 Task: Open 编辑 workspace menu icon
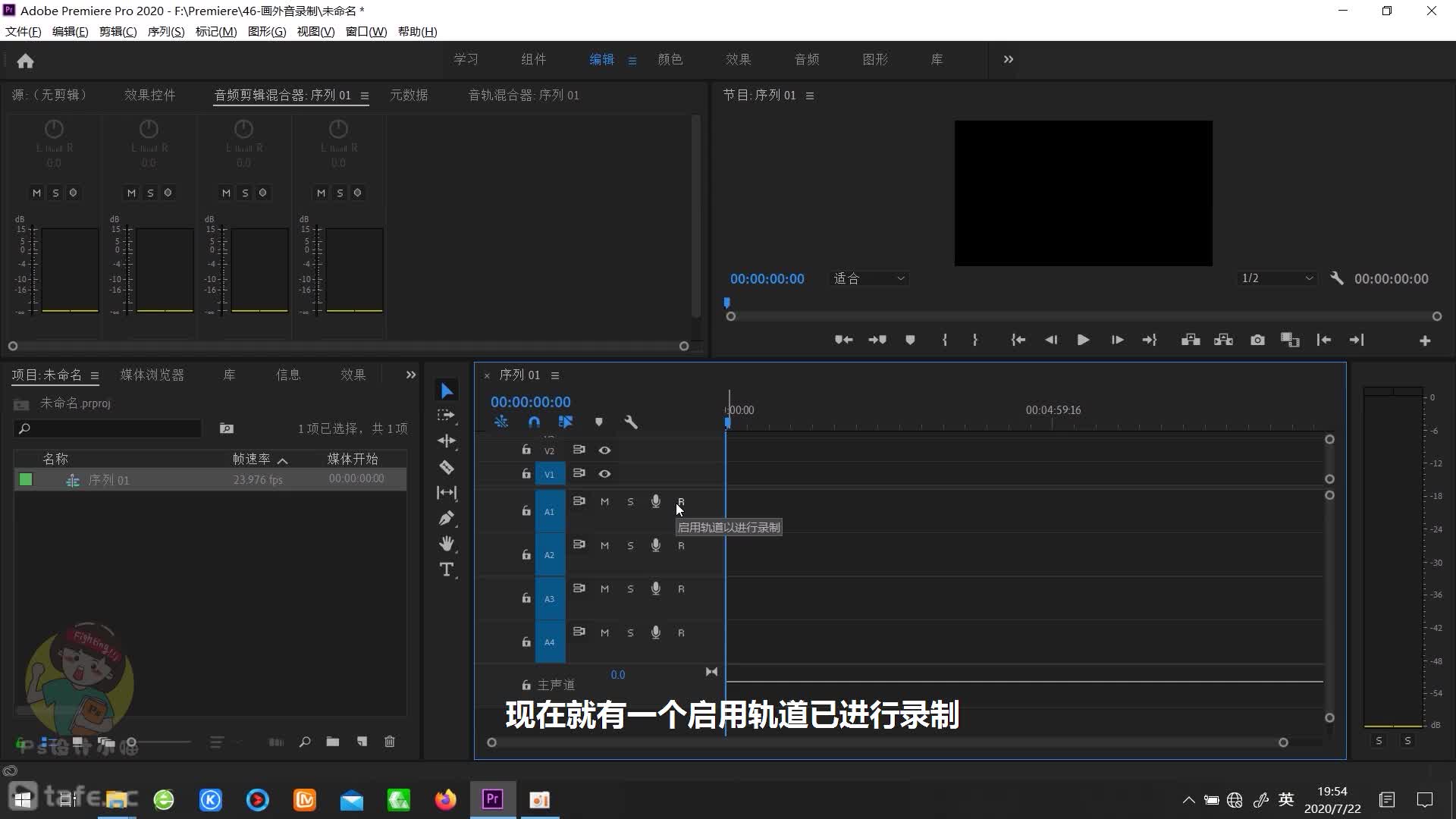632,61
